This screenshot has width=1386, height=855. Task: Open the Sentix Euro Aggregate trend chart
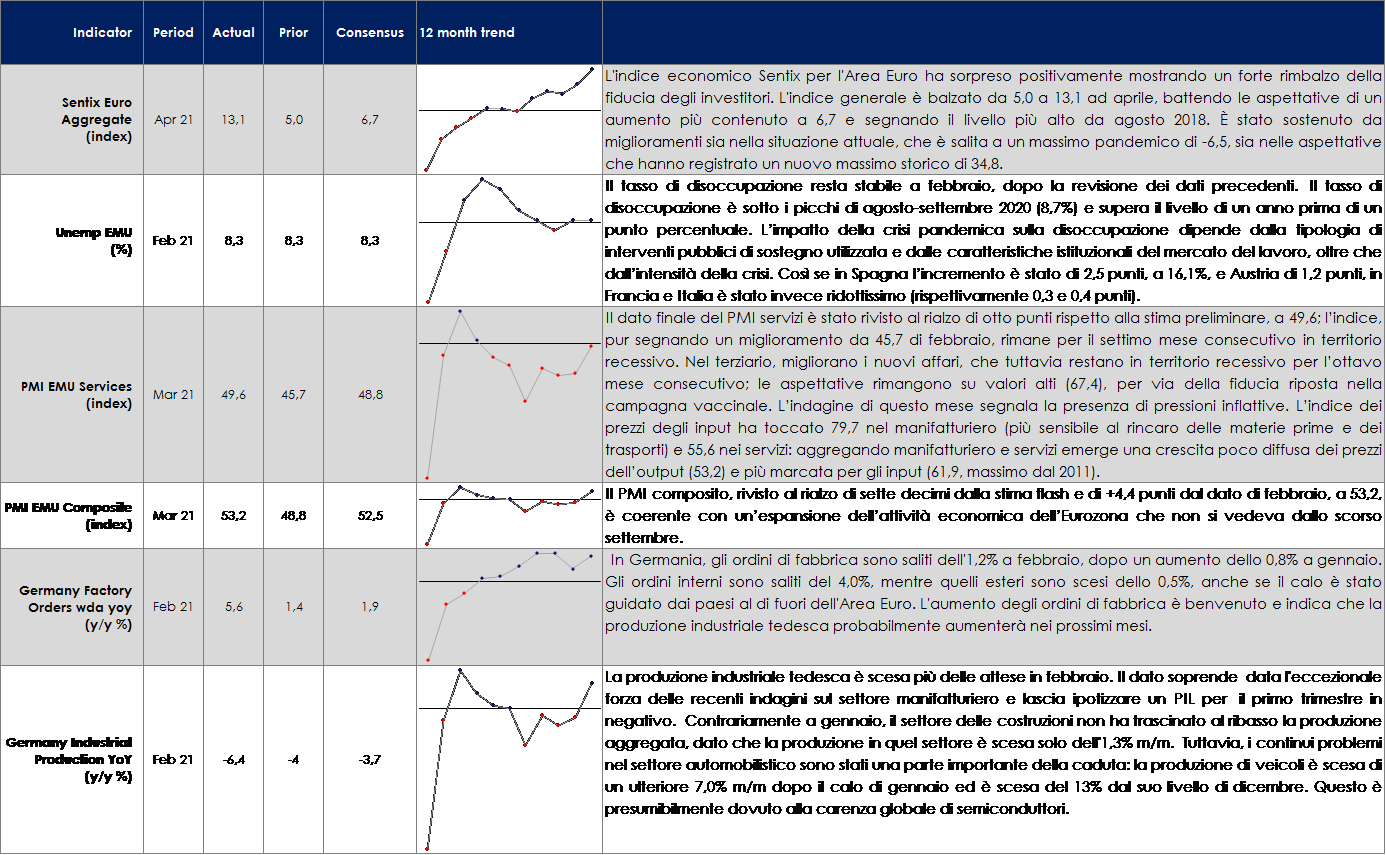[508, 120]
